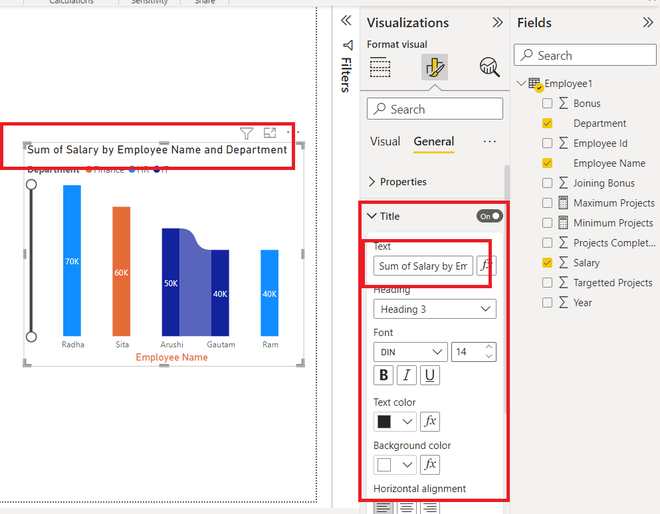Screen dimensions: 660x514
Task: Collapse the Employee1 table tree
Action: tap(521, 83)
